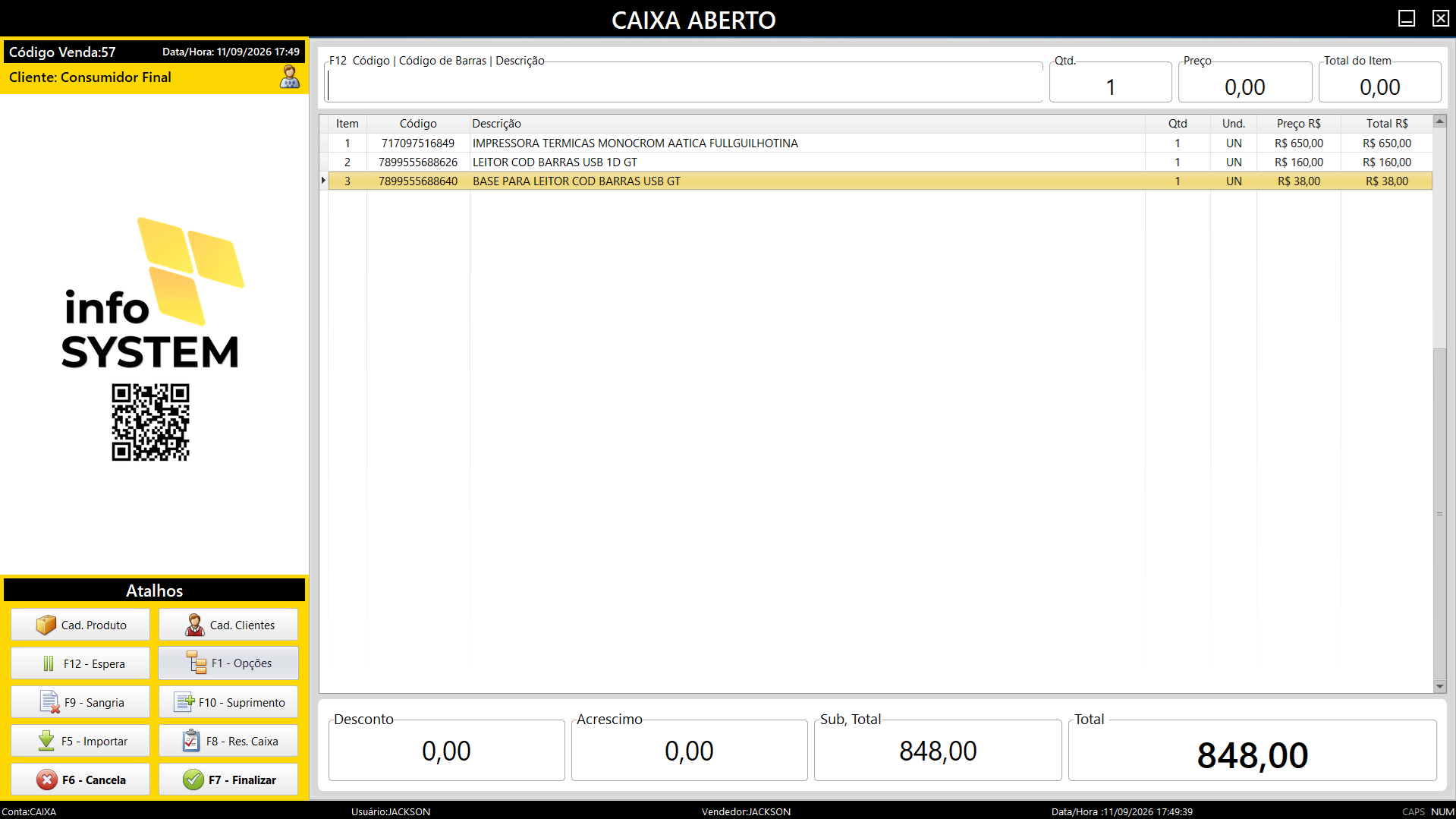
Task: Click the Preço R$ column header
Action: 1299,123
